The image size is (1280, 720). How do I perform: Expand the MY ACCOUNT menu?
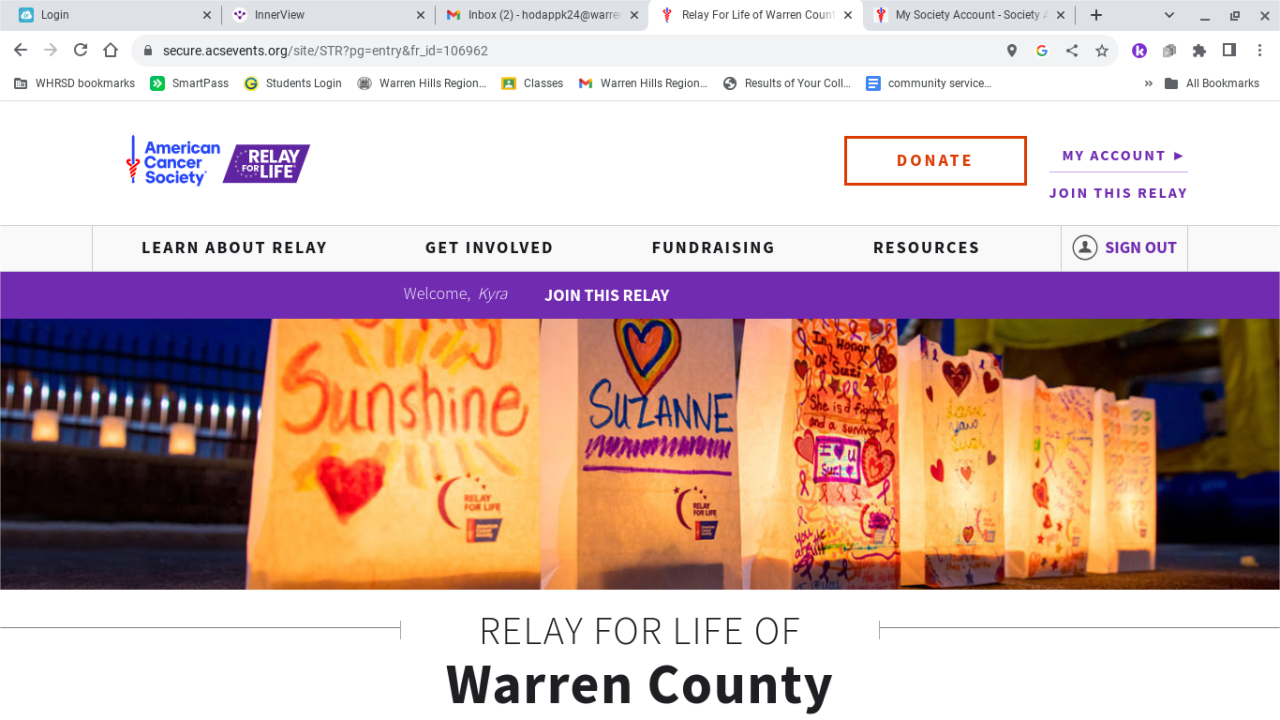point(1123,156)
